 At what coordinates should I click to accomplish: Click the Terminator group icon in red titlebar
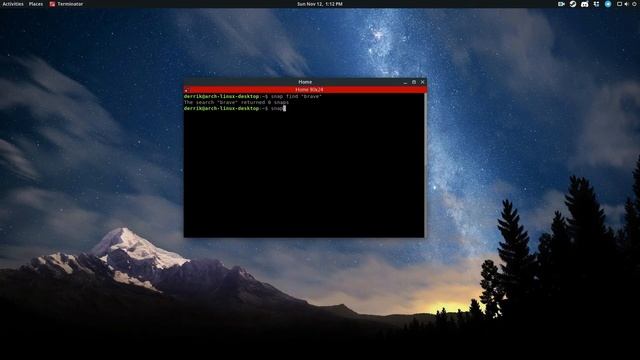(x=187, y=90)
